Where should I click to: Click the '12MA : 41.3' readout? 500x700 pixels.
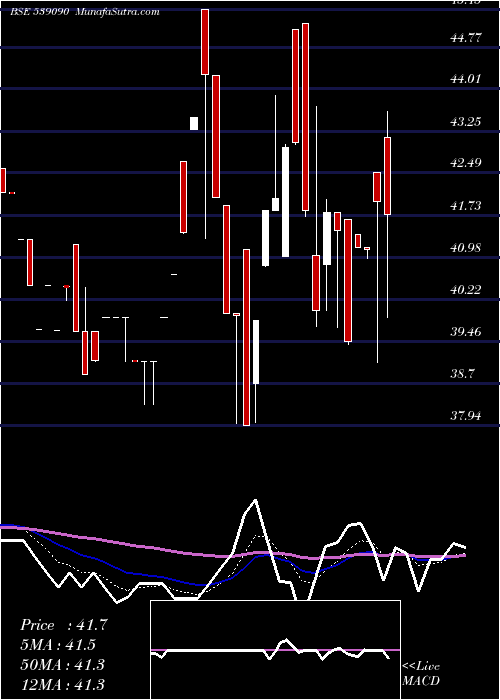[x=62, y=684]
